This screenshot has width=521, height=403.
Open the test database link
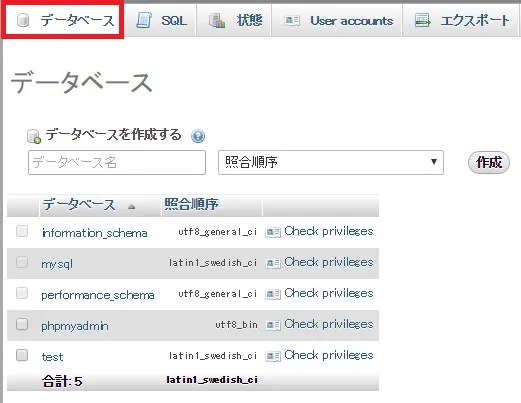click(x=52, y=357)
